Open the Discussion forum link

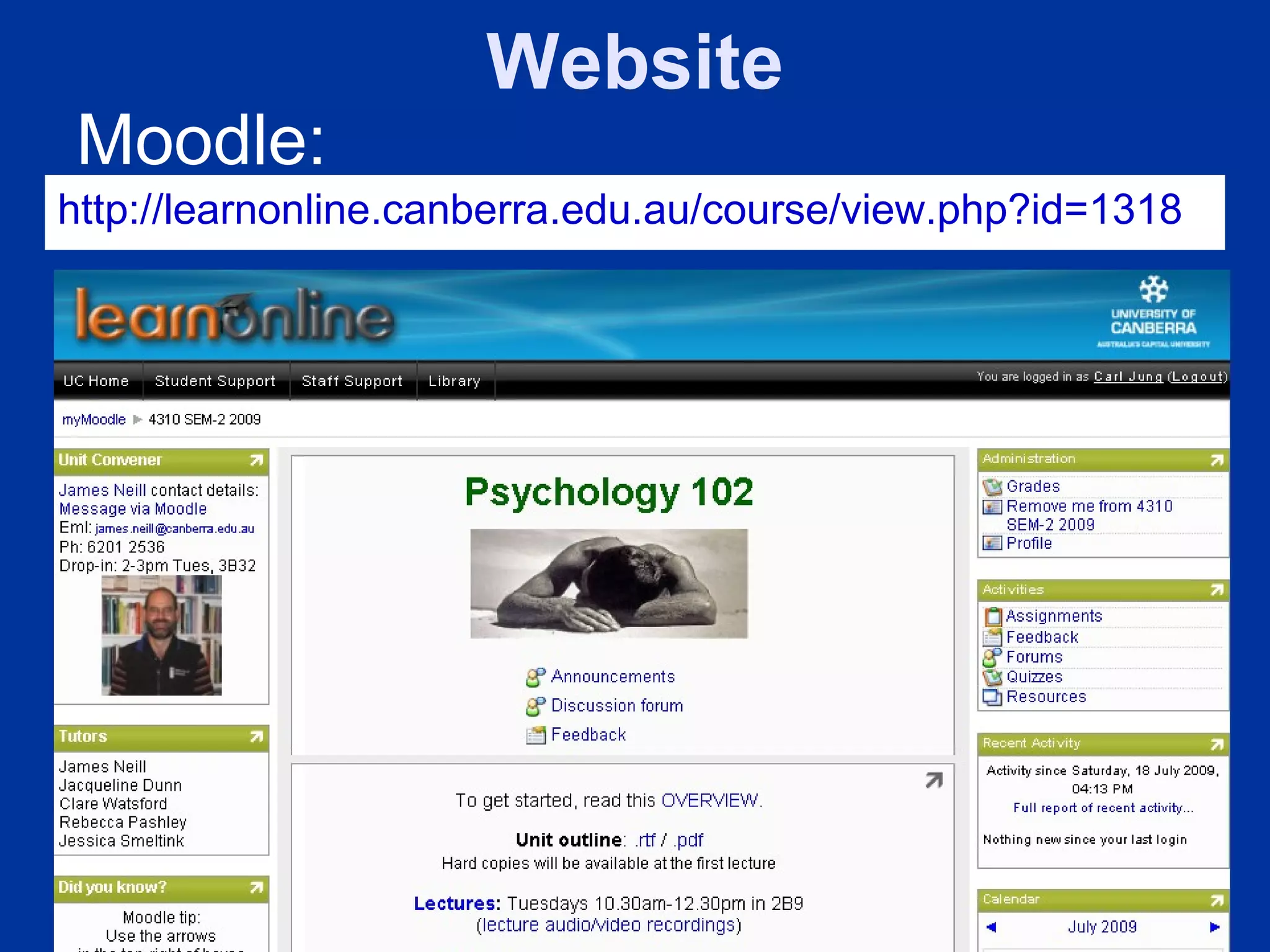pyautogui.click(x=617, y=706)
